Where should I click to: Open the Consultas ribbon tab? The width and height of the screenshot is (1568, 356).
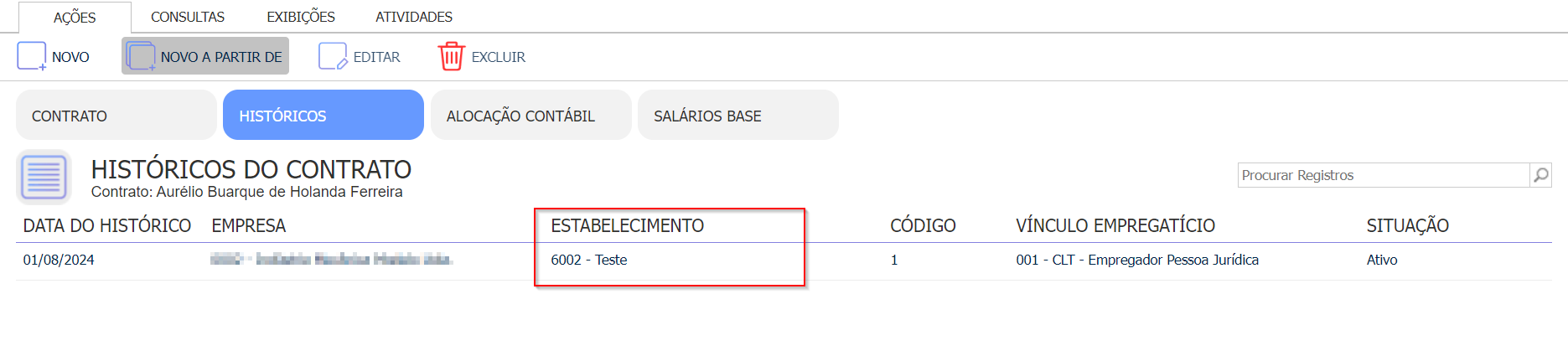pyautogui.click(x=188, y=17)
